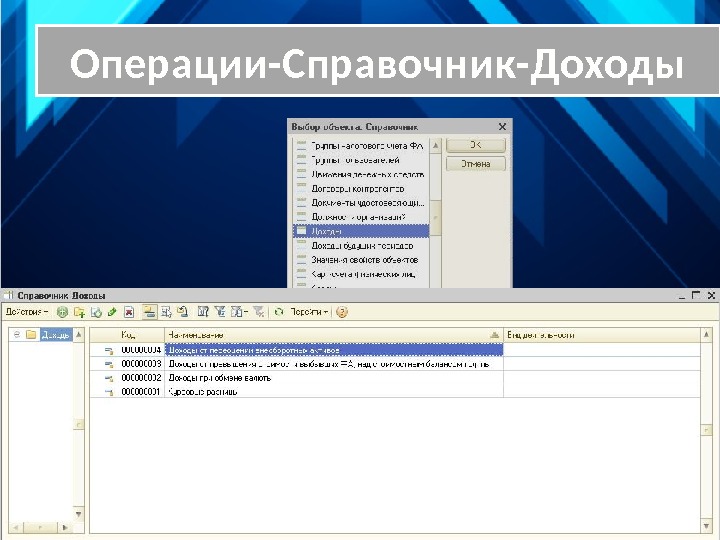Click row icon for 00000004
Screen dimensions: 720x540
point(109,350)
